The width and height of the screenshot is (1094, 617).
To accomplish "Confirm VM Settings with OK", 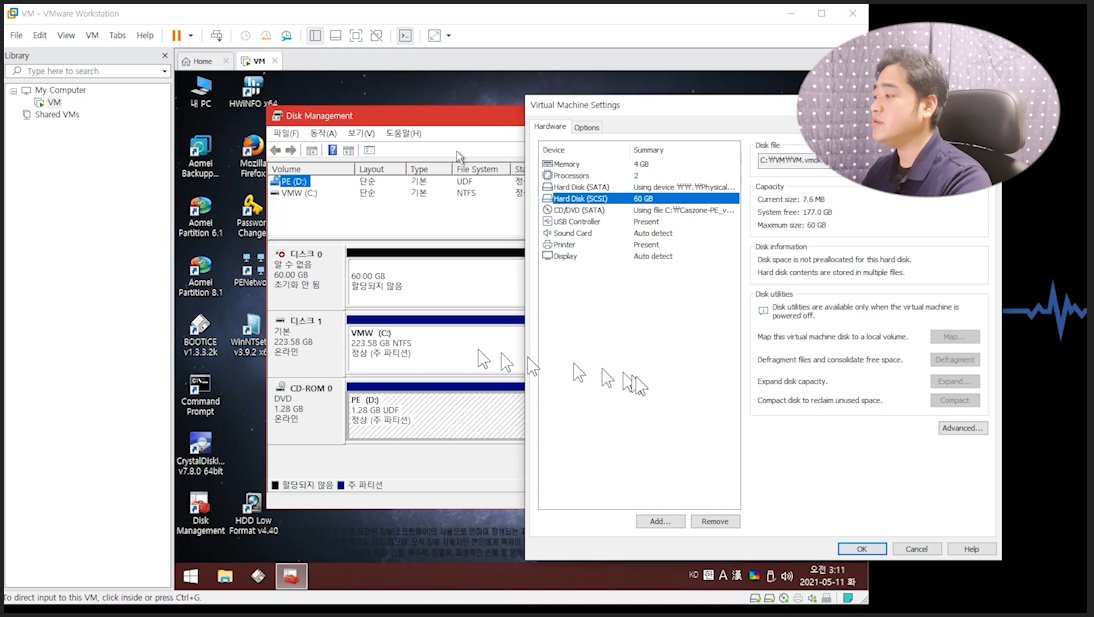I will [862, 549].
